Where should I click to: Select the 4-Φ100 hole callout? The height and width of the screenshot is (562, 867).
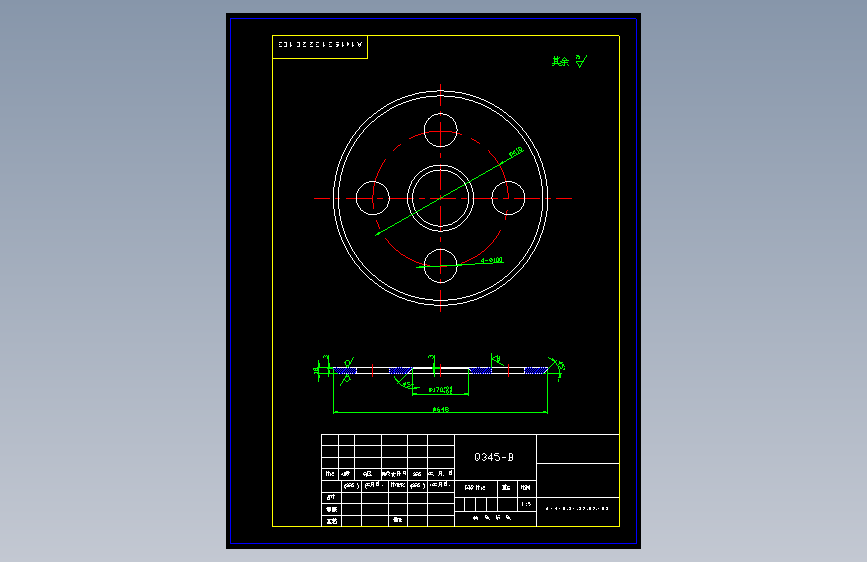pos(492,260)
